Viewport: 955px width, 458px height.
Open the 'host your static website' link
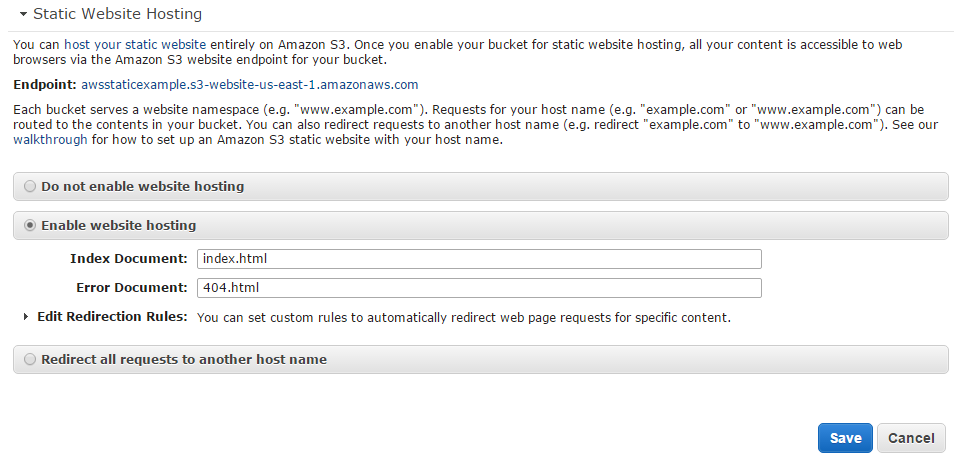(135, 45)
